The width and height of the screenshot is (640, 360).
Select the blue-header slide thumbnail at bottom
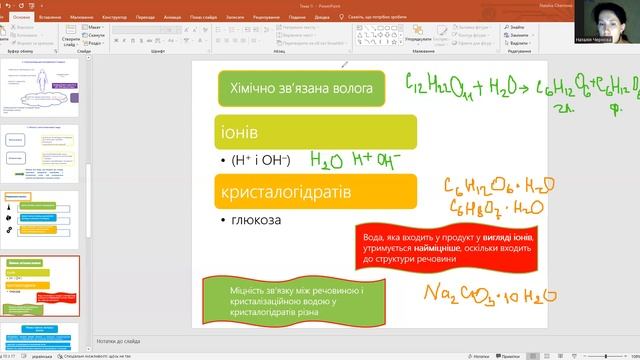(x=40, y=337)
